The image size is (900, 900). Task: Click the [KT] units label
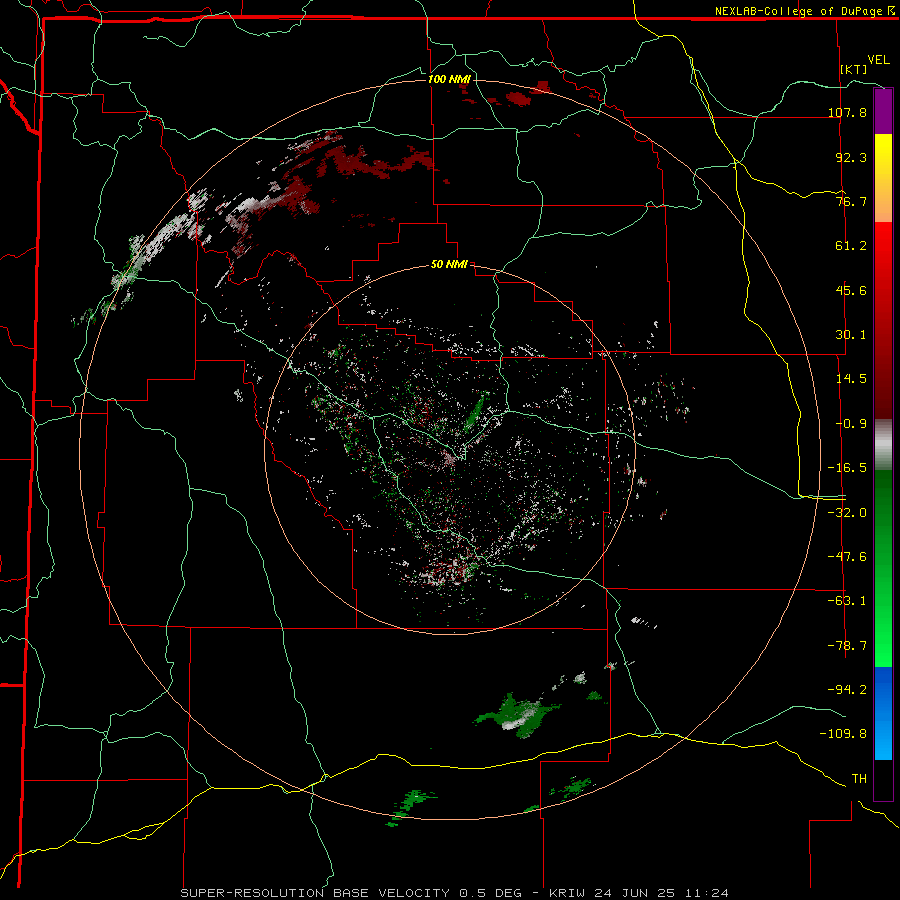[854, 69]
